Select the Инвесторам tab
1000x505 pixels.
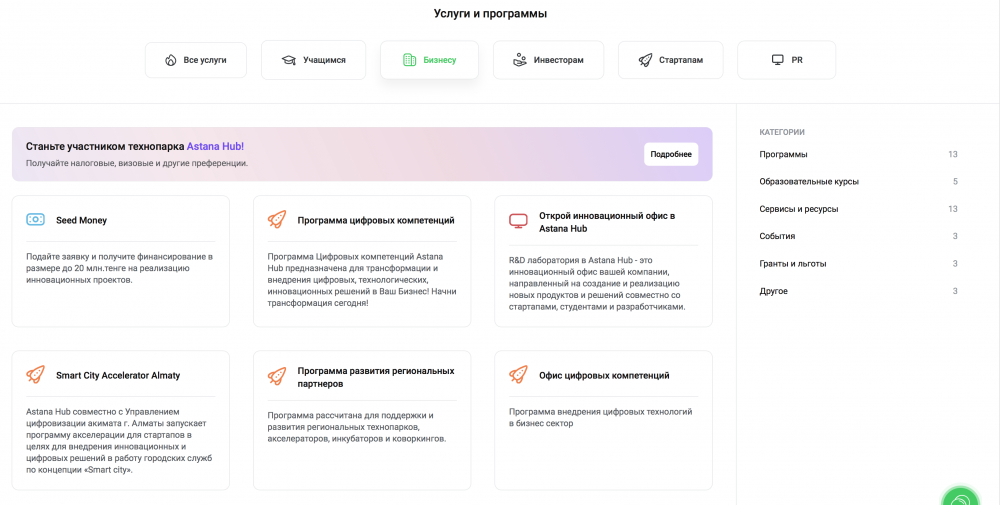coord(548,60)
